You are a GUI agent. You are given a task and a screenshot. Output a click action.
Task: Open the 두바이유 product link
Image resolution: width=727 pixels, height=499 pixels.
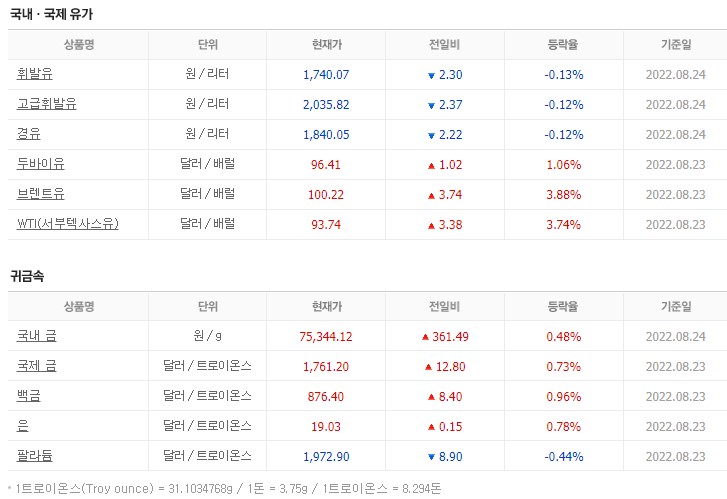pos(40,164)
